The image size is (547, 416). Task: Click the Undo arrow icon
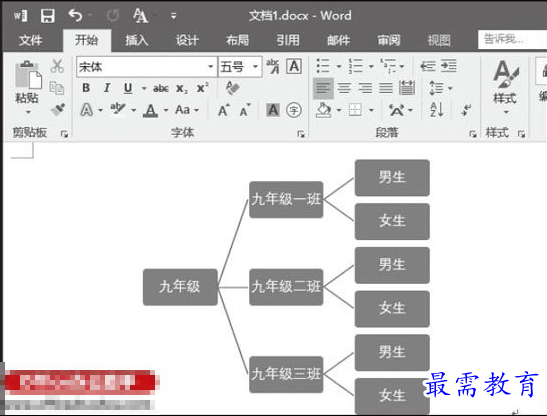coord(75,16)
